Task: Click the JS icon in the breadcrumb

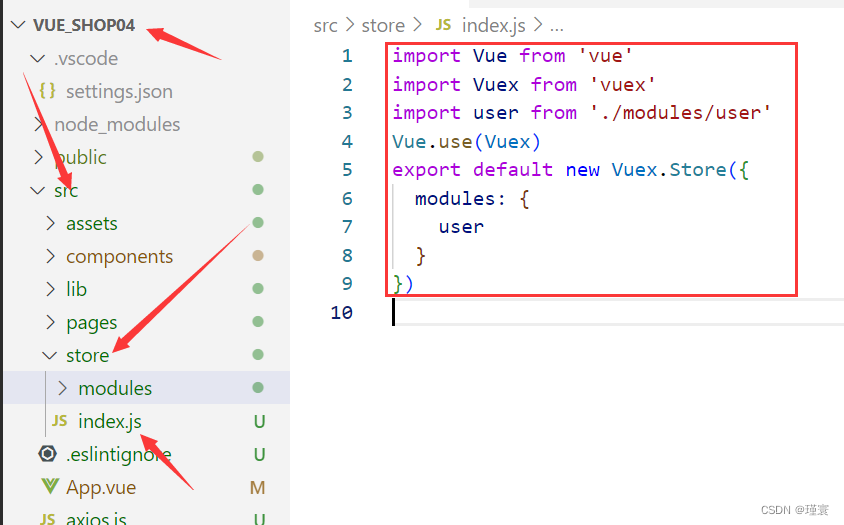Action: [x=443, y=24]
